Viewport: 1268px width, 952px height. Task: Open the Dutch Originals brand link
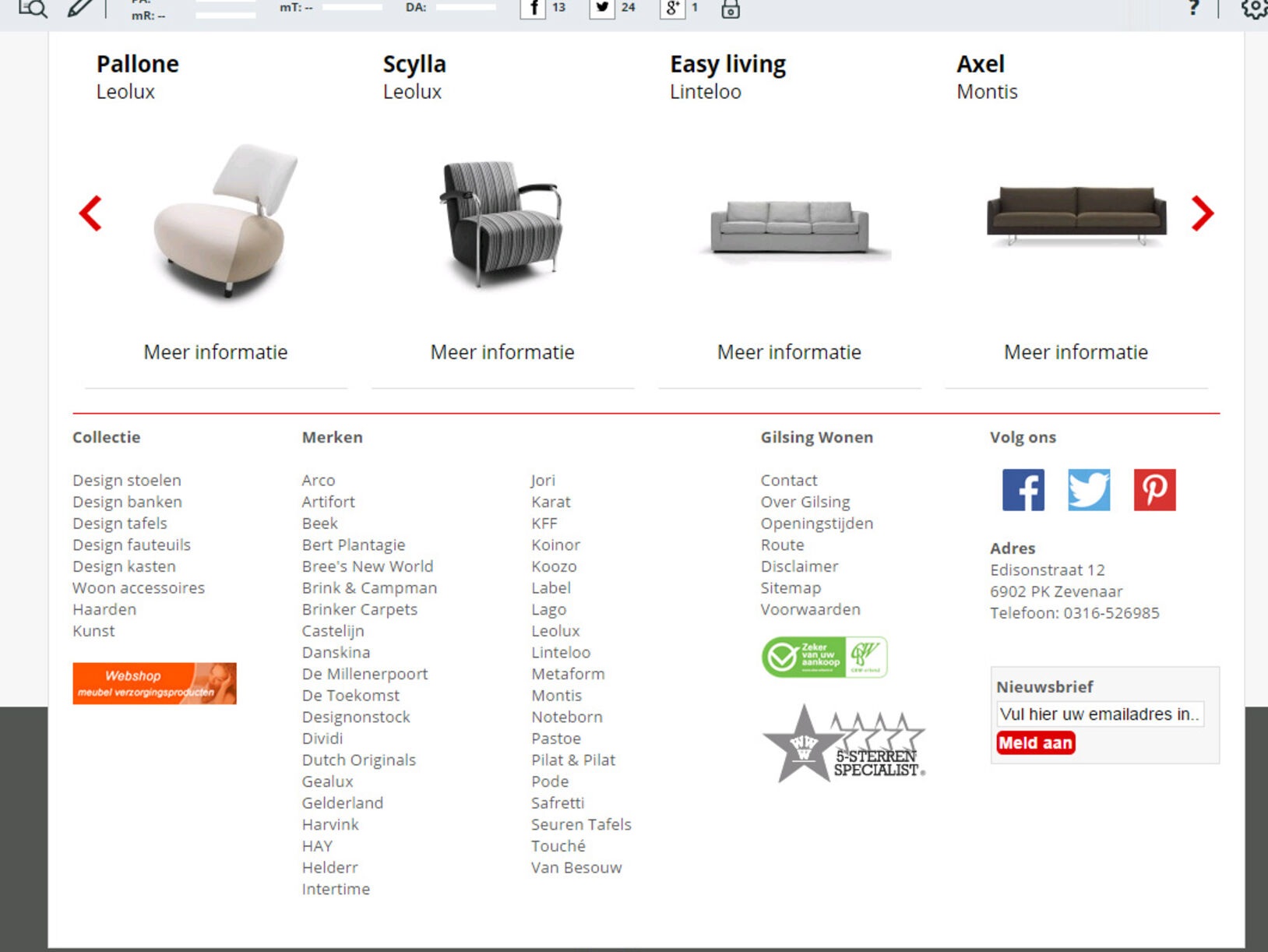(359, 760)
